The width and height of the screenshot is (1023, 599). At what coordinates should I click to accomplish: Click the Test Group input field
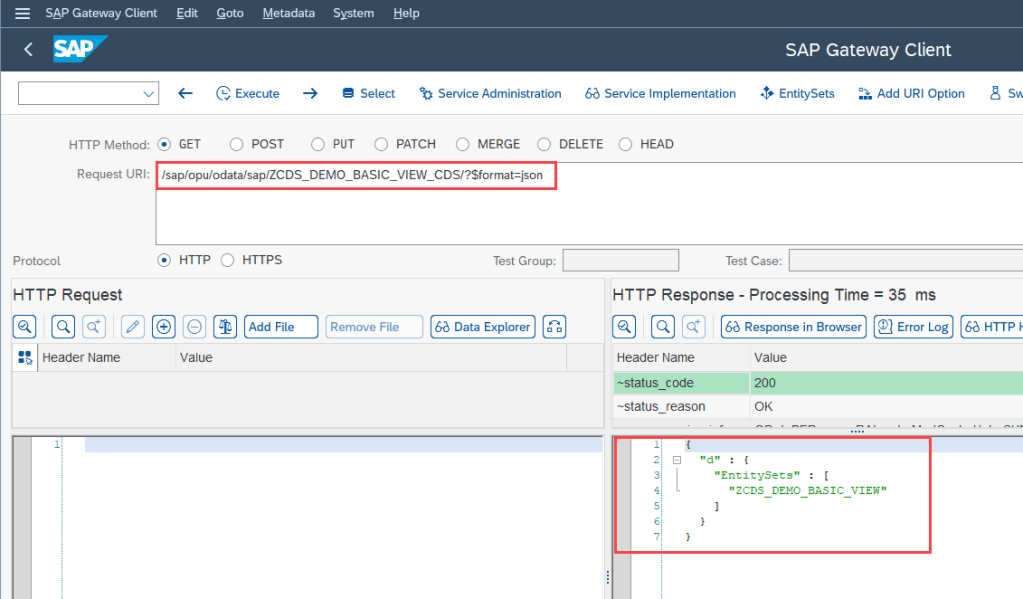pos(620,261)
